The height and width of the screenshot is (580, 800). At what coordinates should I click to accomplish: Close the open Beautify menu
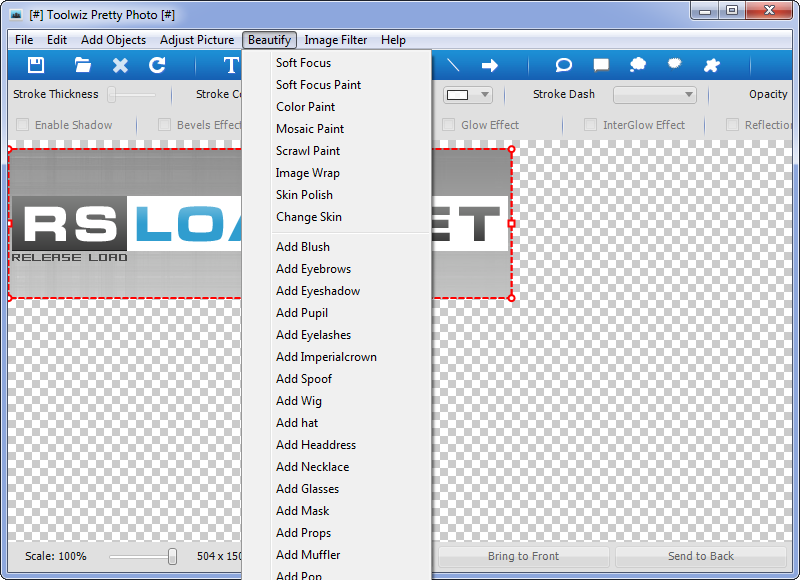click(269, 40)
